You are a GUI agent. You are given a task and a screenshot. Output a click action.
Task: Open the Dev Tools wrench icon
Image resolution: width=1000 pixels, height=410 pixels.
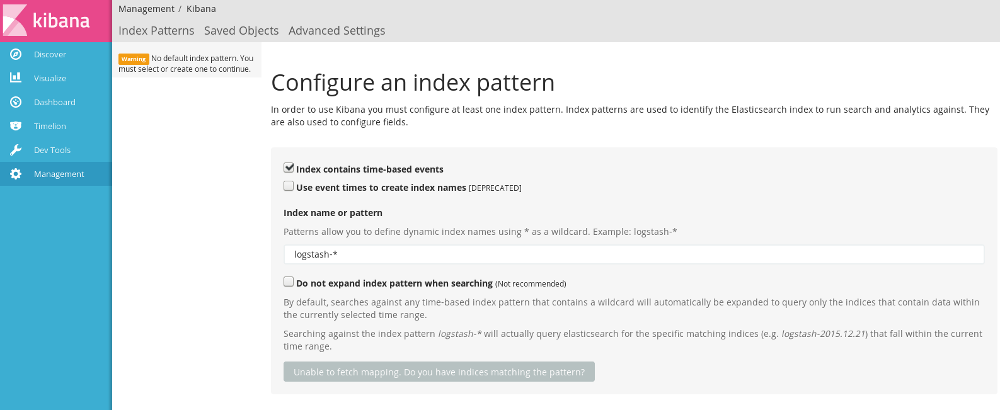[x=16, y=150]
